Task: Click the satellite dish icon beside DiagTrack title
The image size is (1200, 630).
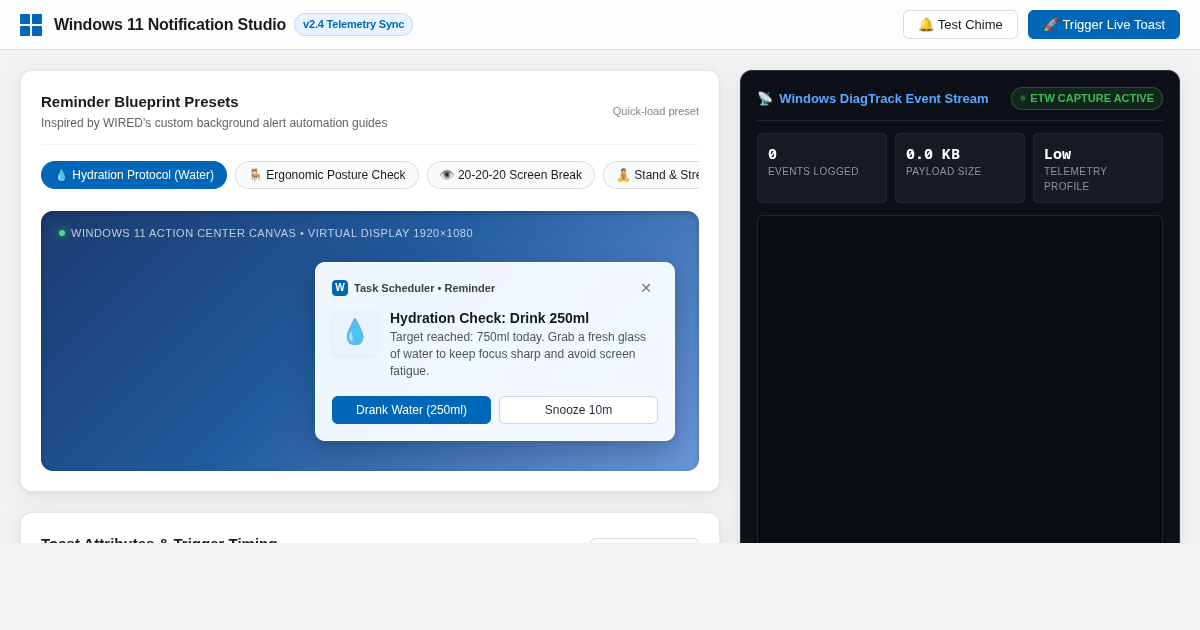Action: pos(765,99)
